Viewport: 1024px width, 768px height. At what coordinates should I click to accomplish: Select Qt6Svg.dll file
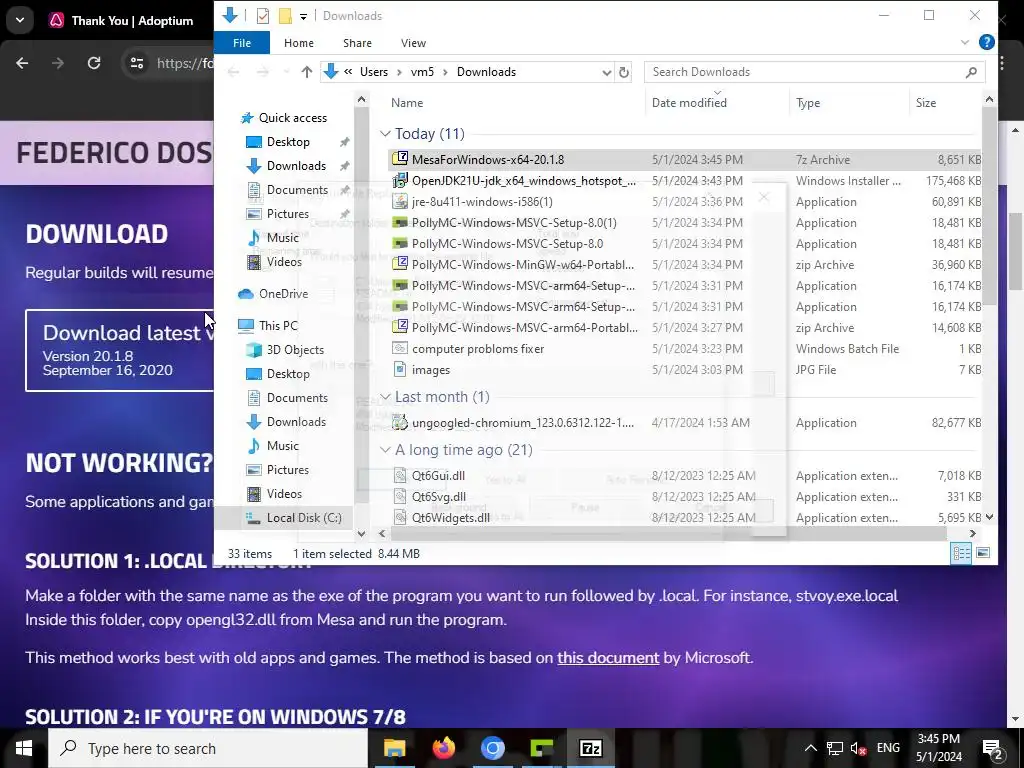pos(438,496)
